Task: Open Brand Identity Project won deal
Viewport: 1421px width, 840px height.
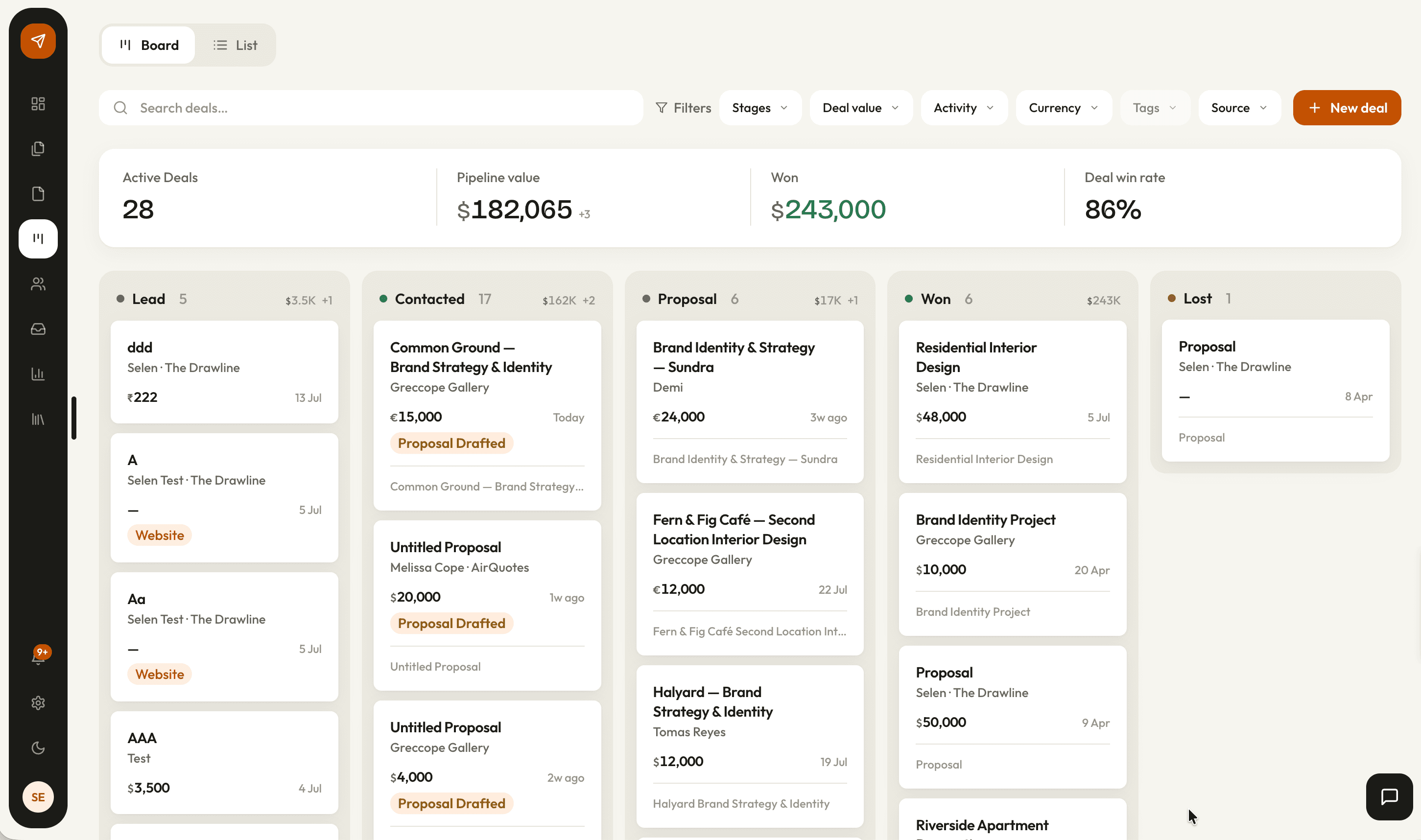Action: [1012, 564]
